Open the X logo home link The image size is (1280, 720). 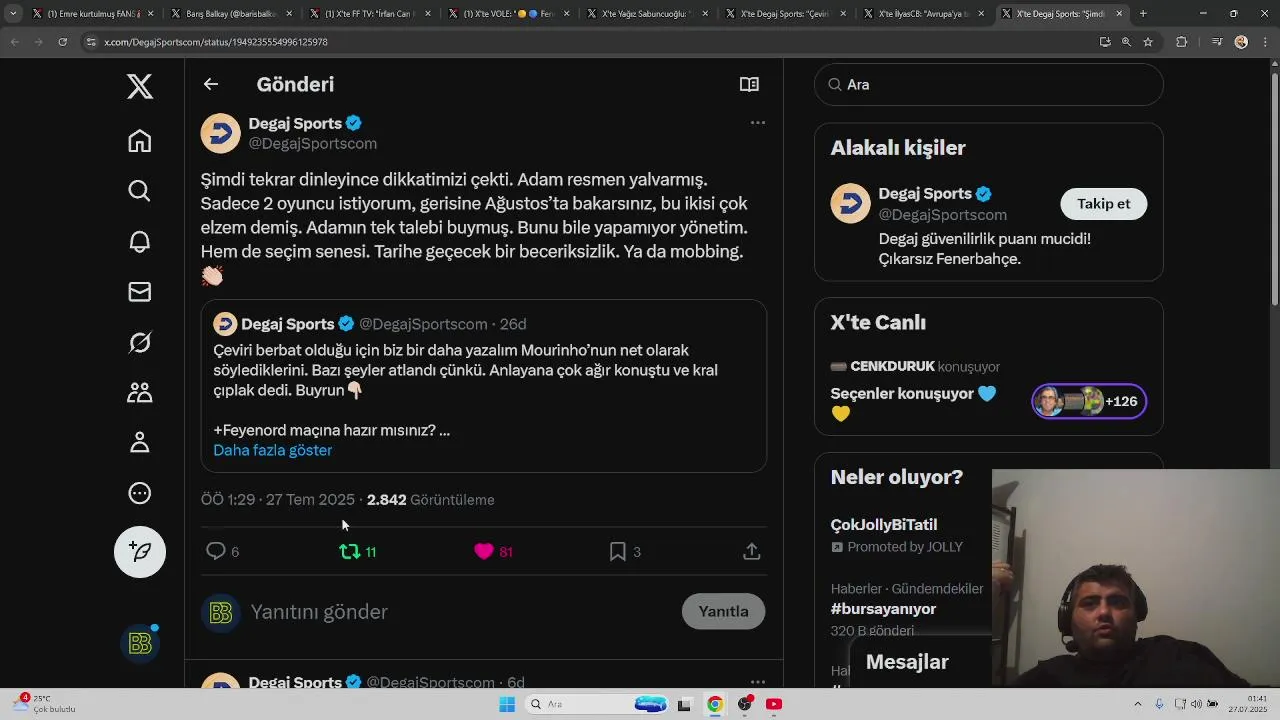[x=140, y=86]
